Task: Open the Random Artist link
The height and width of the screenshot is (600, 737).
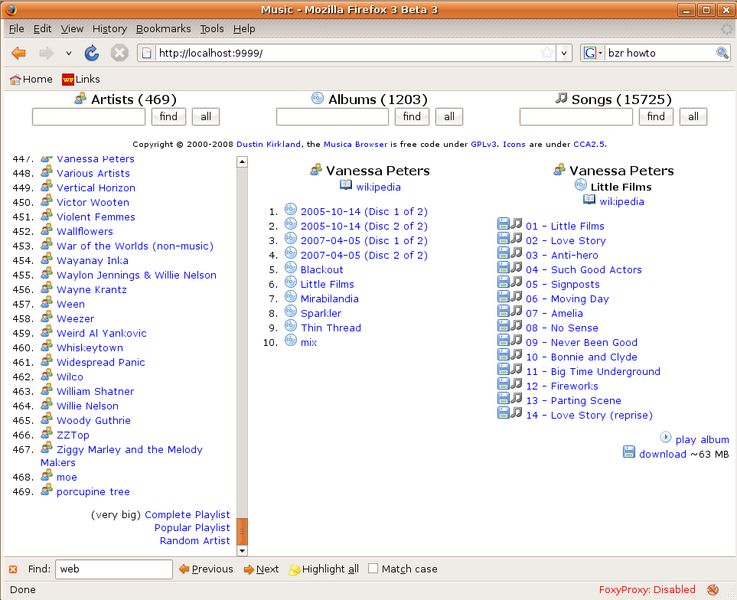Action: (195, 540)
